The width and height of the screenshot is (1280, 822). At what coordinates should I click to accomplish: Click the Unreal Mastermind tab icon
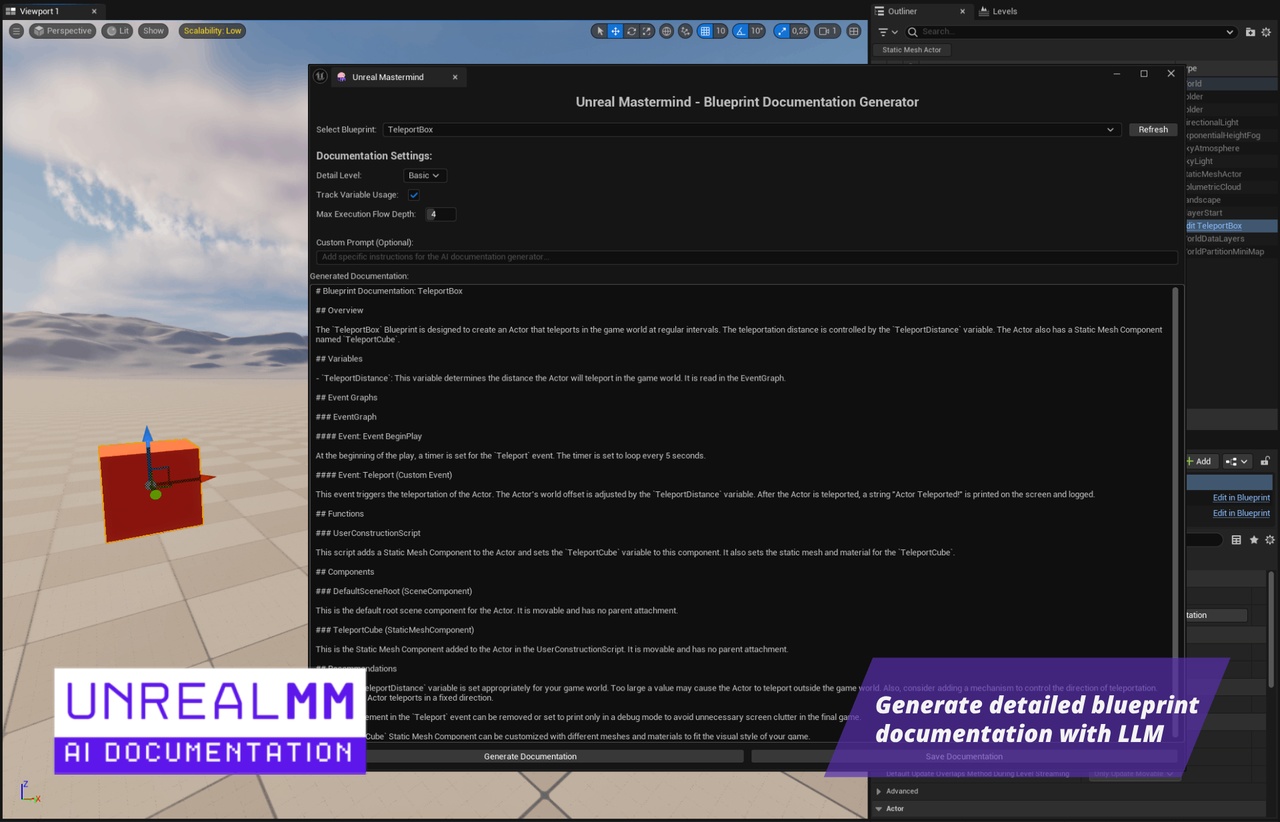(342, 77)
